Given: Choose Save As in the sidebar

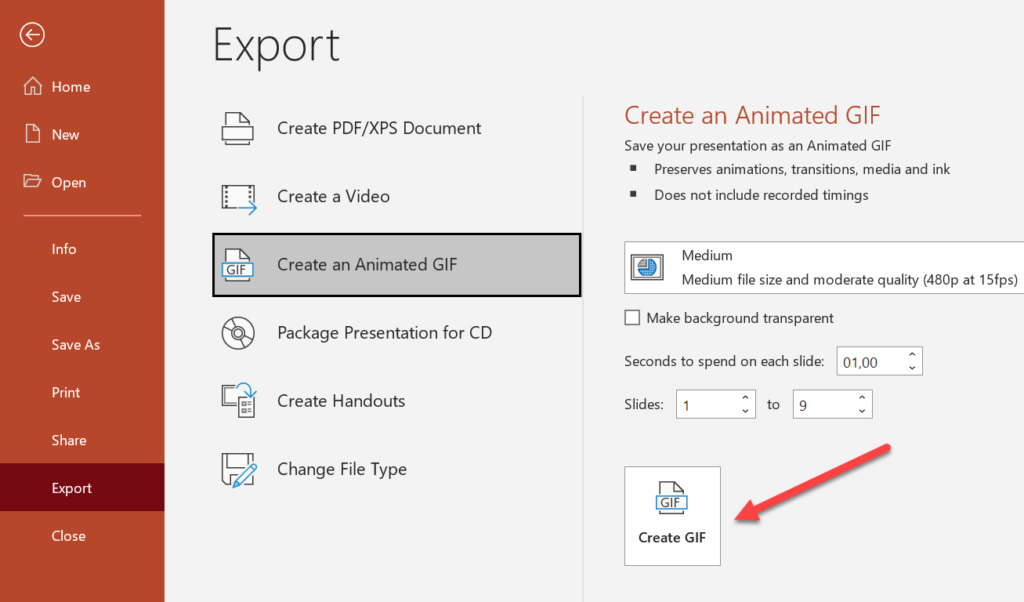Looking at the screenshot, I should [x=82, y=344].
